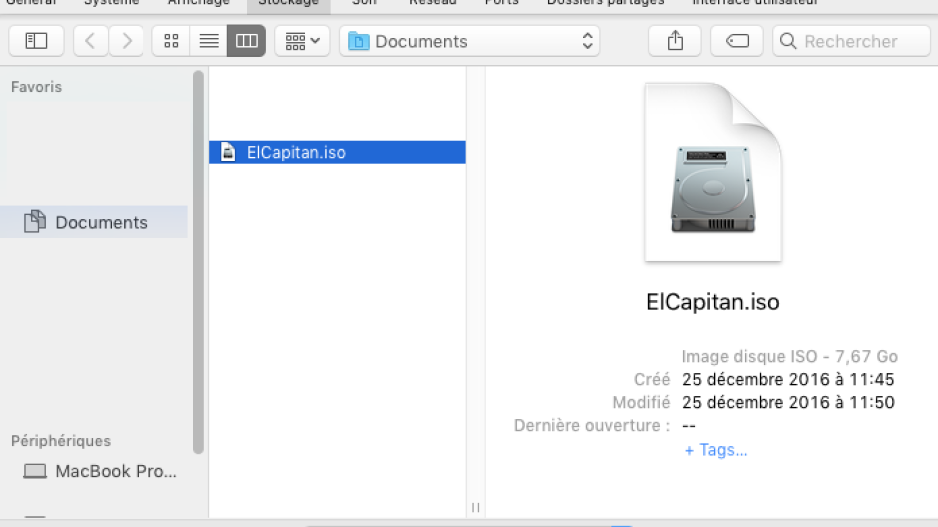Open the Stockage tab behind the dialog
This screenshot has width=938, height=527.
(x=288, y=3)
